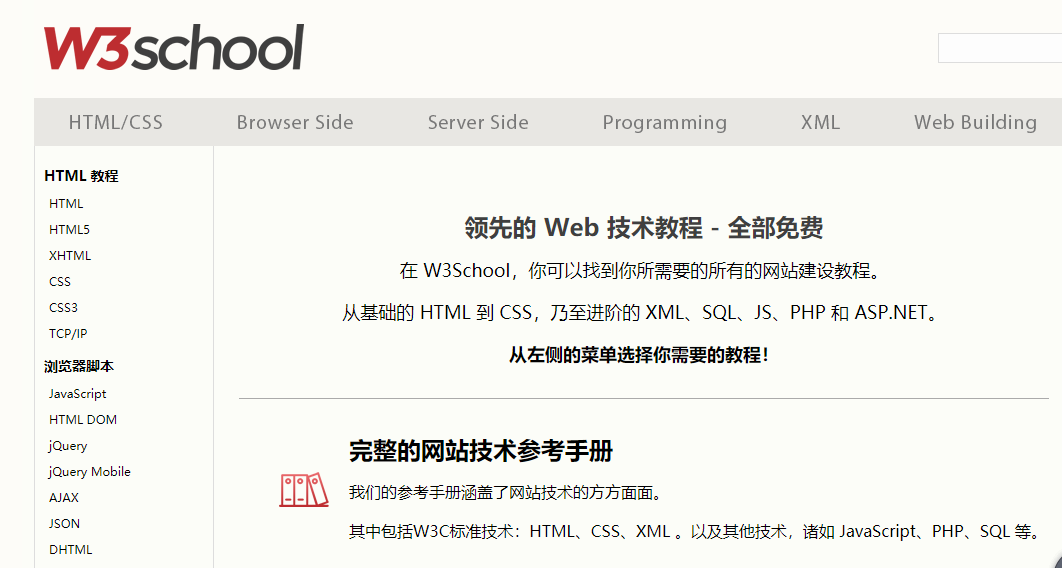Open the Browser Side navigation tab
The image size is (1062, 568).
tap(295, 123)
